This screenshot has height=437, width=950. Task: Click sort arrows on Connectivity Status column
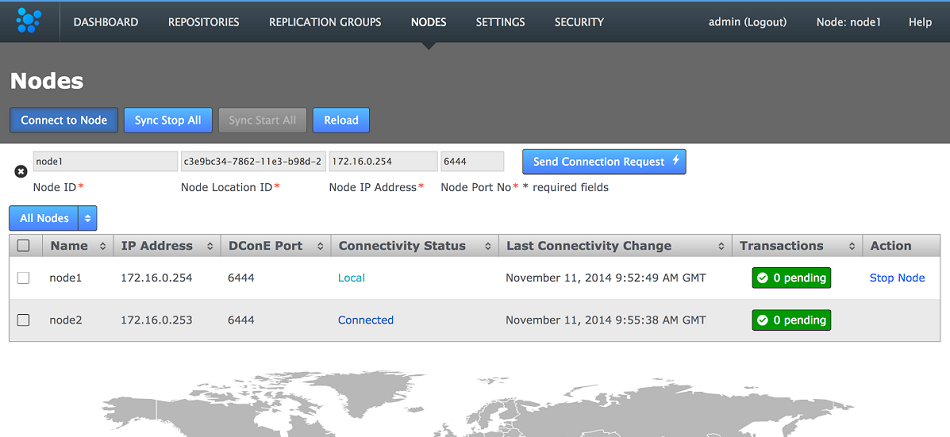tap(488, 246)
